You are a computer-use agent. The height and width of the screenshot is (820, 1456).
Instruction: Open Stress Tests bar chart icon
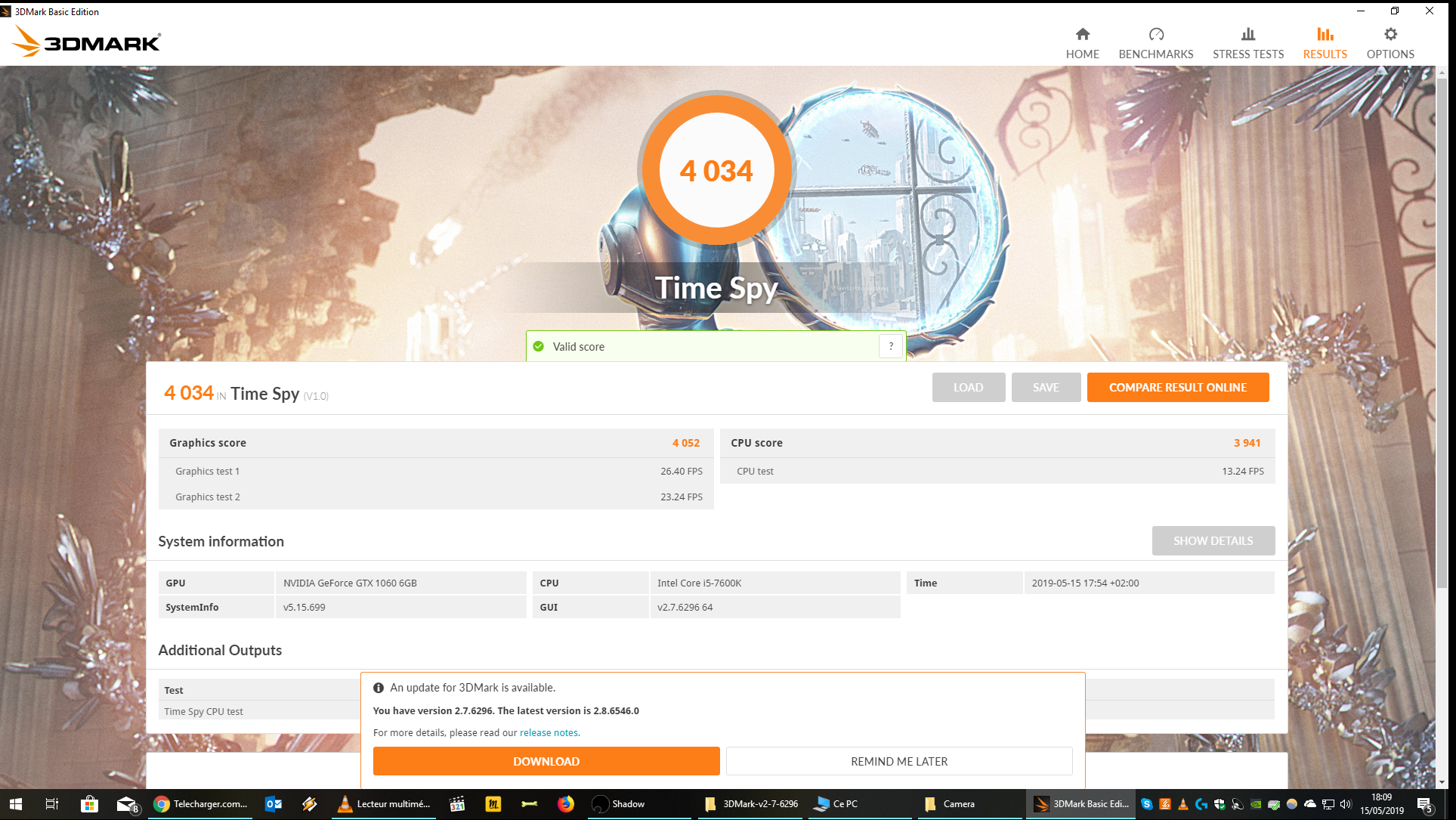coord(1247,35)
